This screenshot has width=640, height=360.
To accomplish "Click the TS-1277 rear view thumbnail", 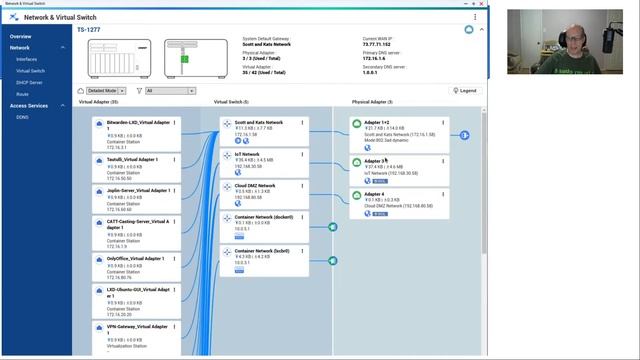I will point(196,58).
